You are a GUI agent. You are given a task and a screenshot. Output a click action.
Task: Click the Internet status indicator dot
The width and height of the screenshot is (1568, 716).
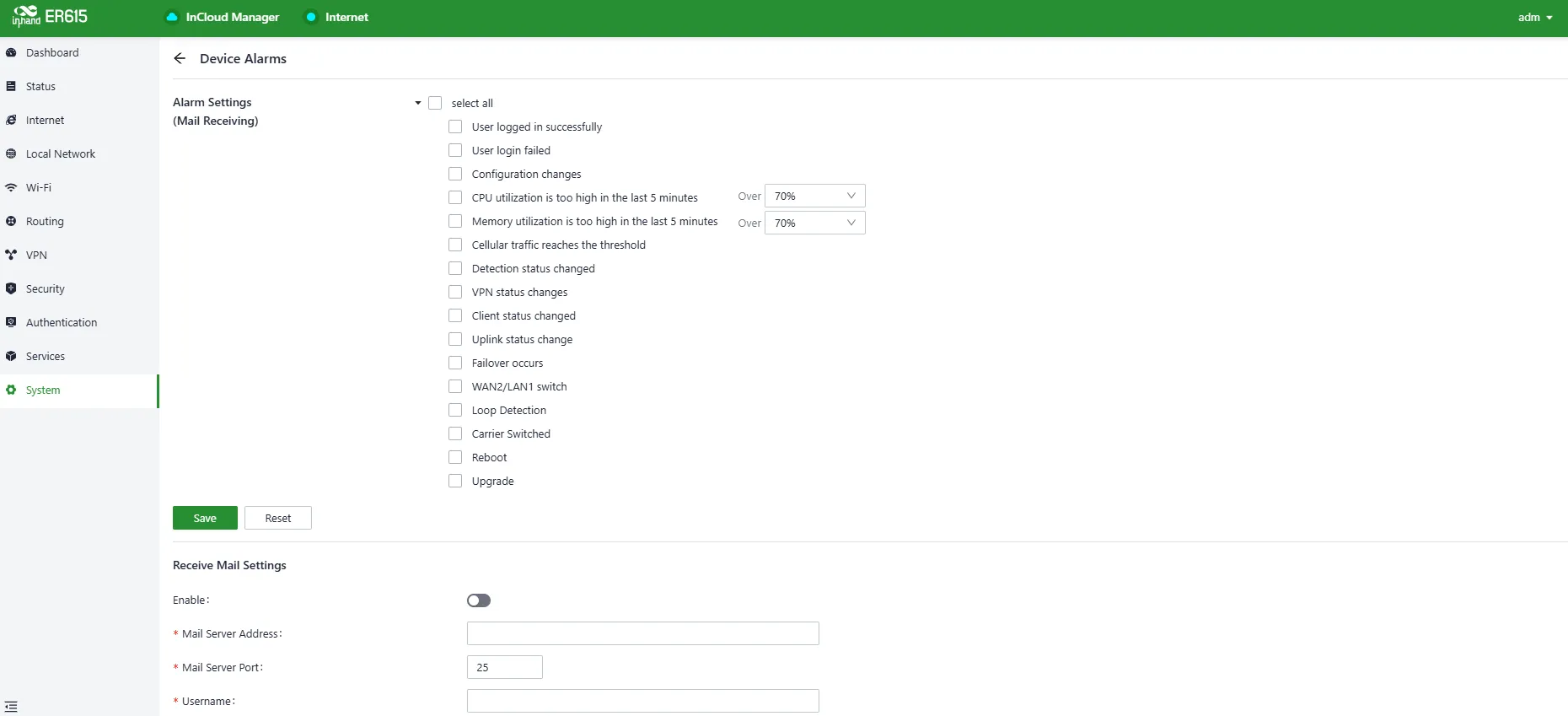(311, 17)
